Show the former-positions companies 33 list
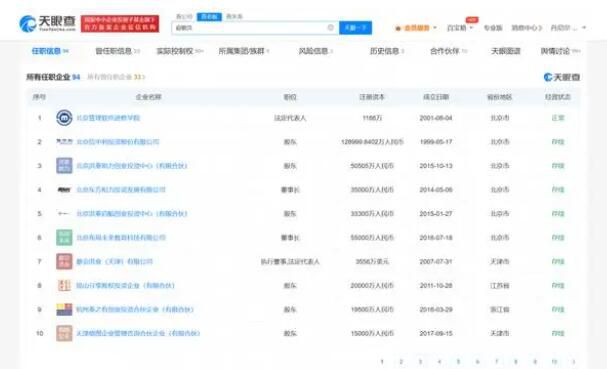Viewport: 607px width, 369px height. click(x=116, y=77)
